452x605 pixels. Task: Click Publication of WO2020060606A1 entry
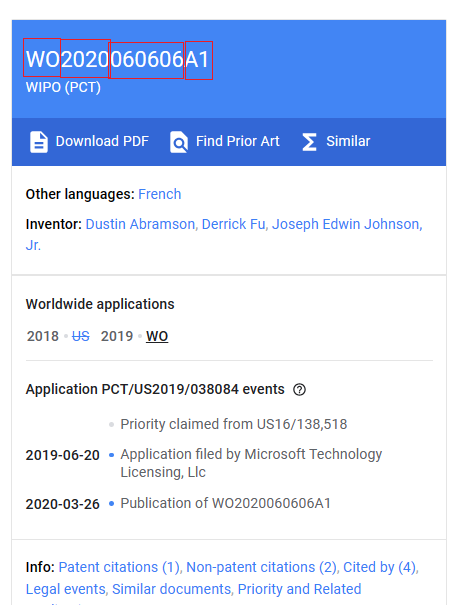coord(225,503)
